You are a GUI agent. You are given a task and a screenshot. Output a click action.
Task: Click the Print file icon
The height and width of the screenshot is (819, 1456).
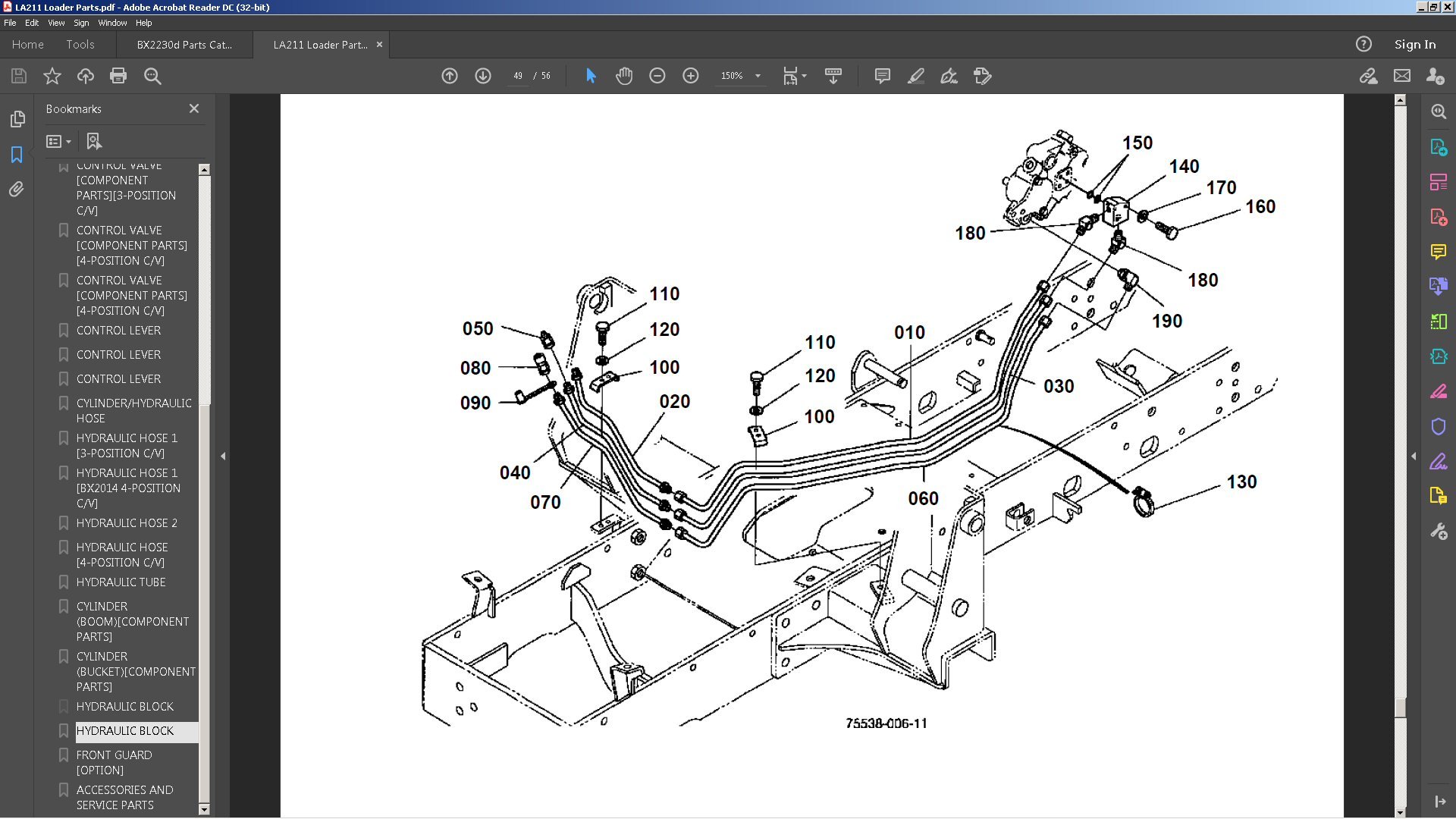118,76
